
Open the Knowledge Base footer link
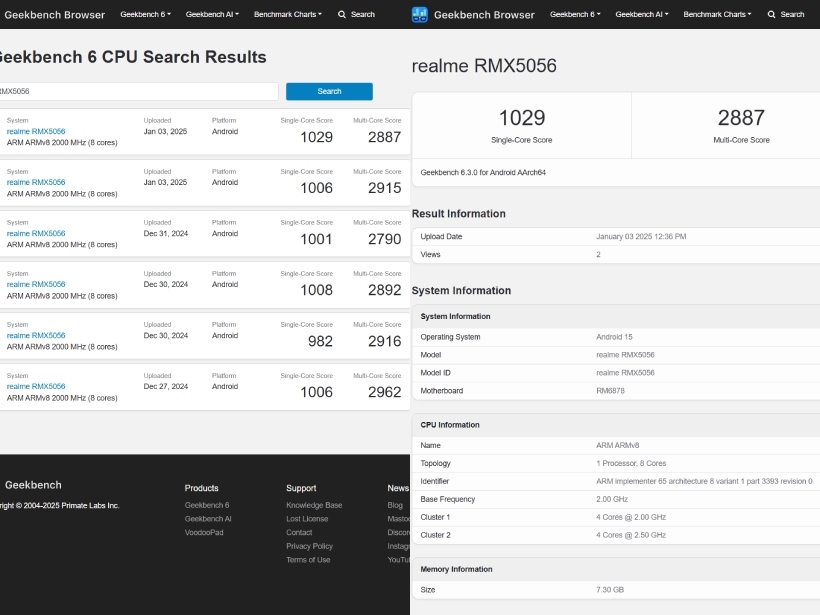click(x=314, y=505)
